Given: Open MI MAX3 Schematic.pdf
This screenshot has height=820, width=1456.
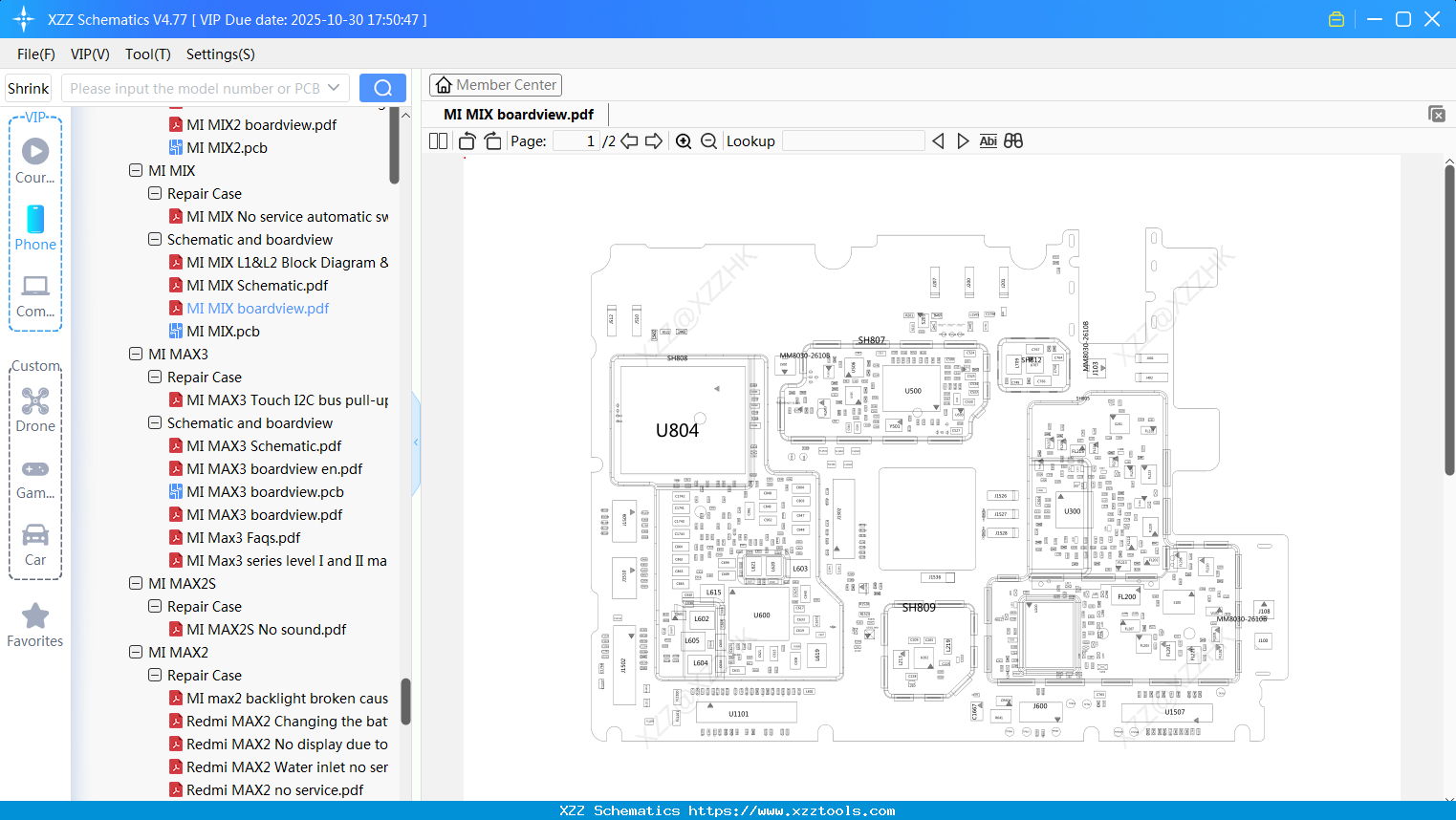Looking at the screenshot, I should 264,446.
